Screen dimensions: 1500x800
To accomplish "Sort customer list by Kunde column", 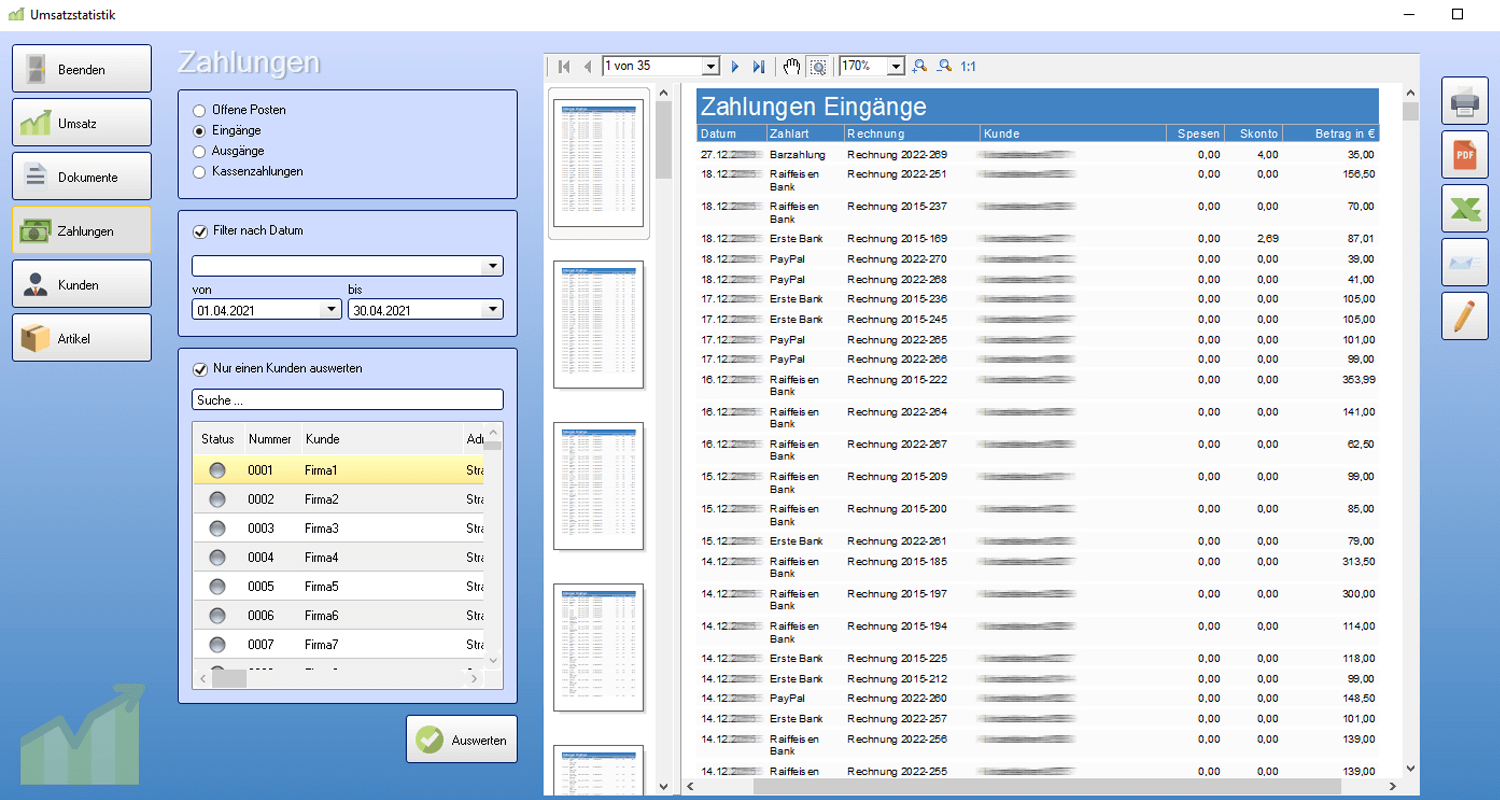I will (380, 439).
